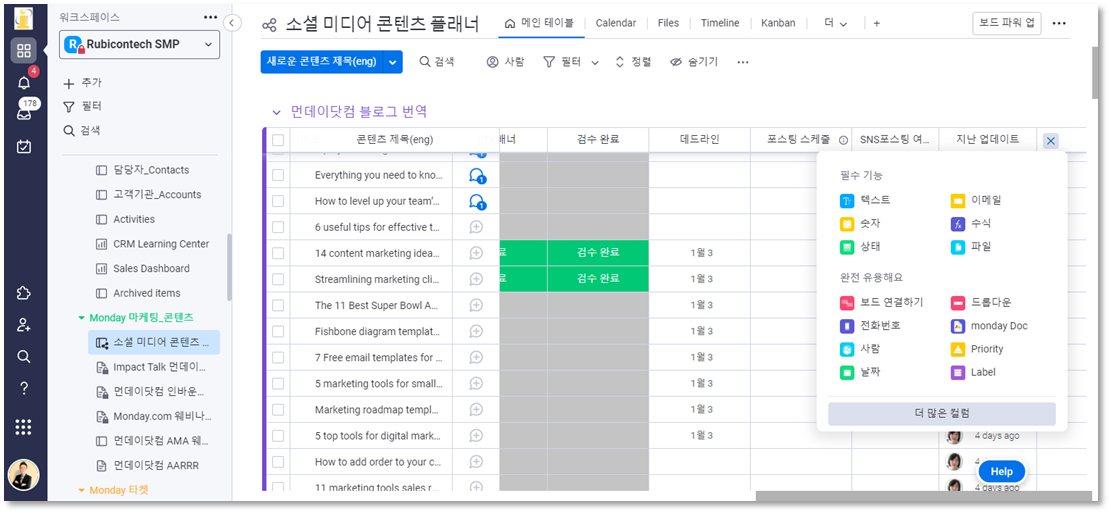
Task: Add the 날짜 date column type
Action: click(862, 372)
